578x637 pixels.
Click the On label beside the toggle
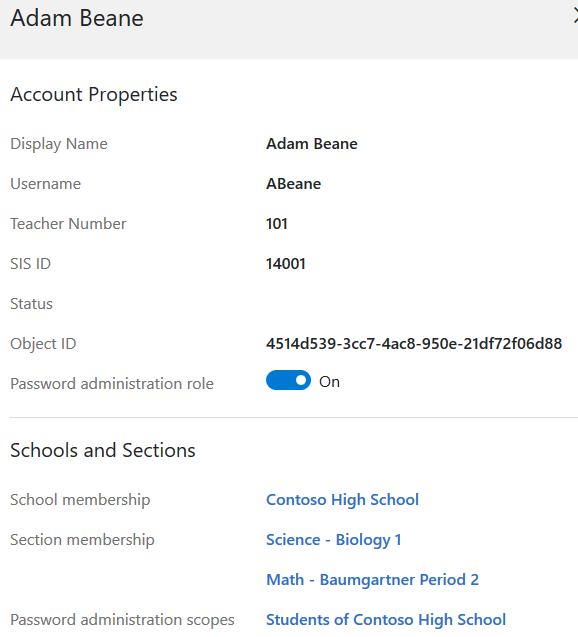(x=329, y=382)
